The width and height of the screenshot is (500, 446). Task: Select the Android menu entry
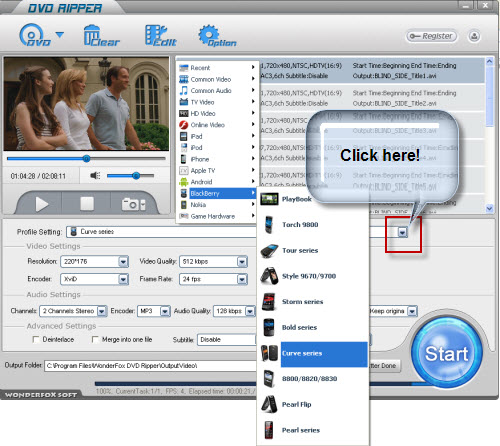pyautogui.click(x=217, y=182)
